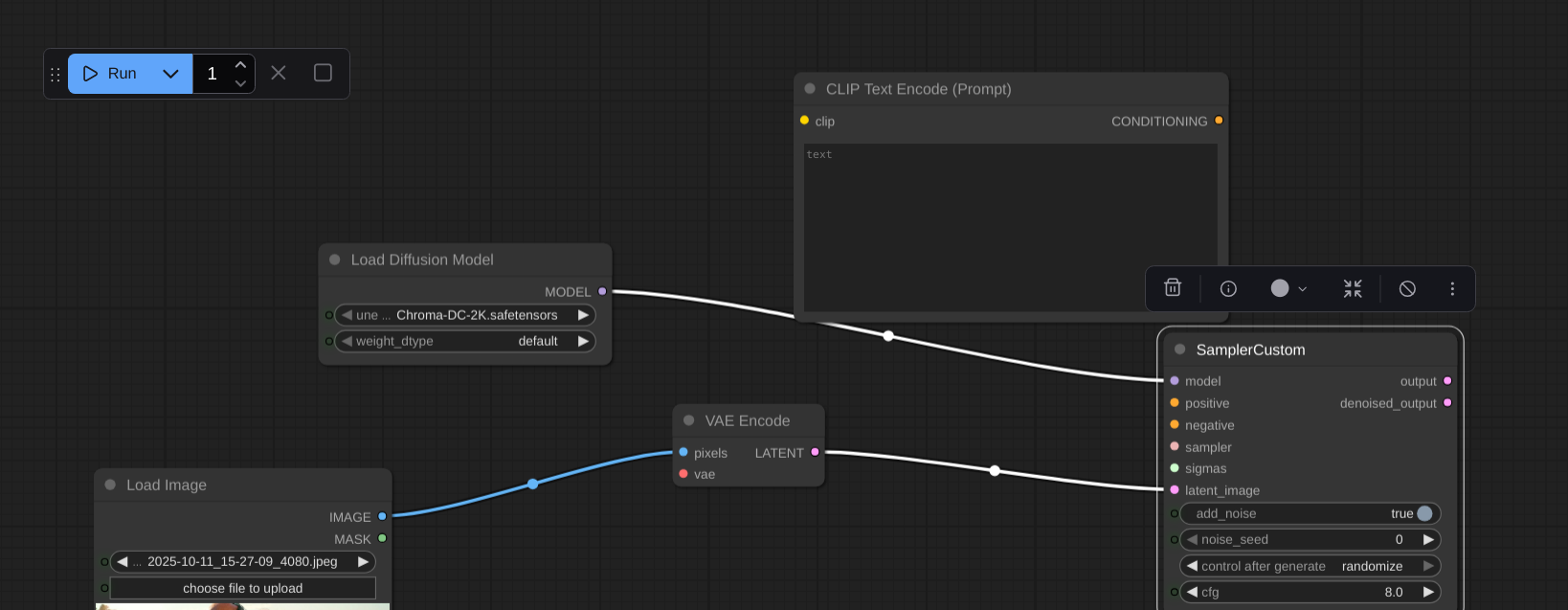1568x610 pixels.
Task: Select the CLIP Text Encode (Prompt) title
Action: coord(918,89)
